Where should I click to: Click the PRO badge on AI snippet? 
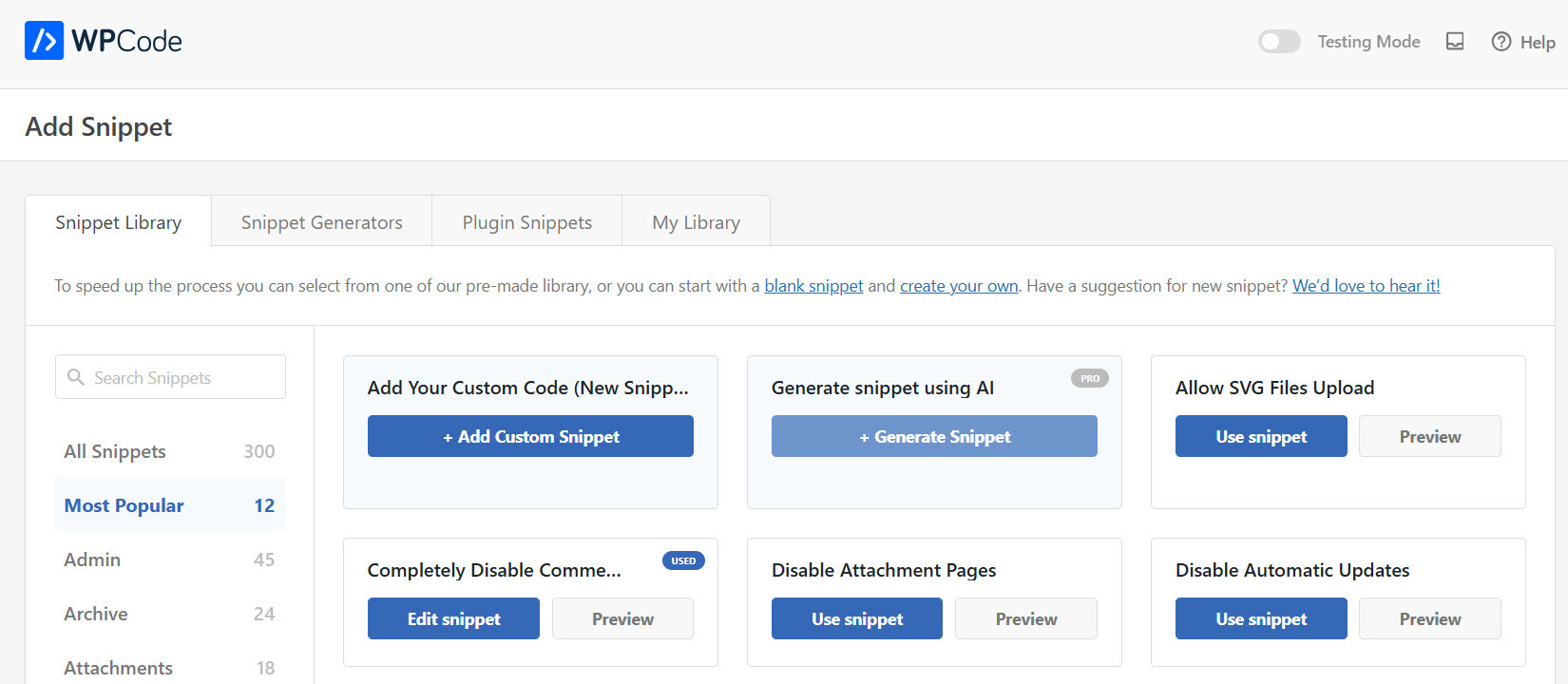(x=1090, y=378)
